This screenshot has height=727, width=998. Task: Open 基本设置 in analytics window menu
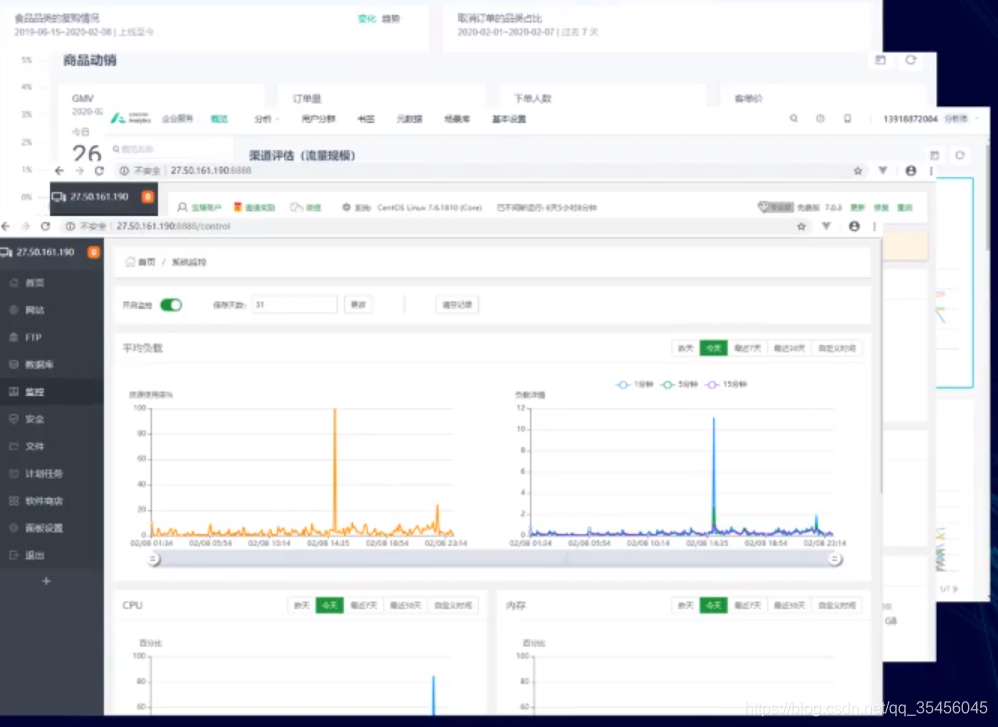tap(509, 119)
